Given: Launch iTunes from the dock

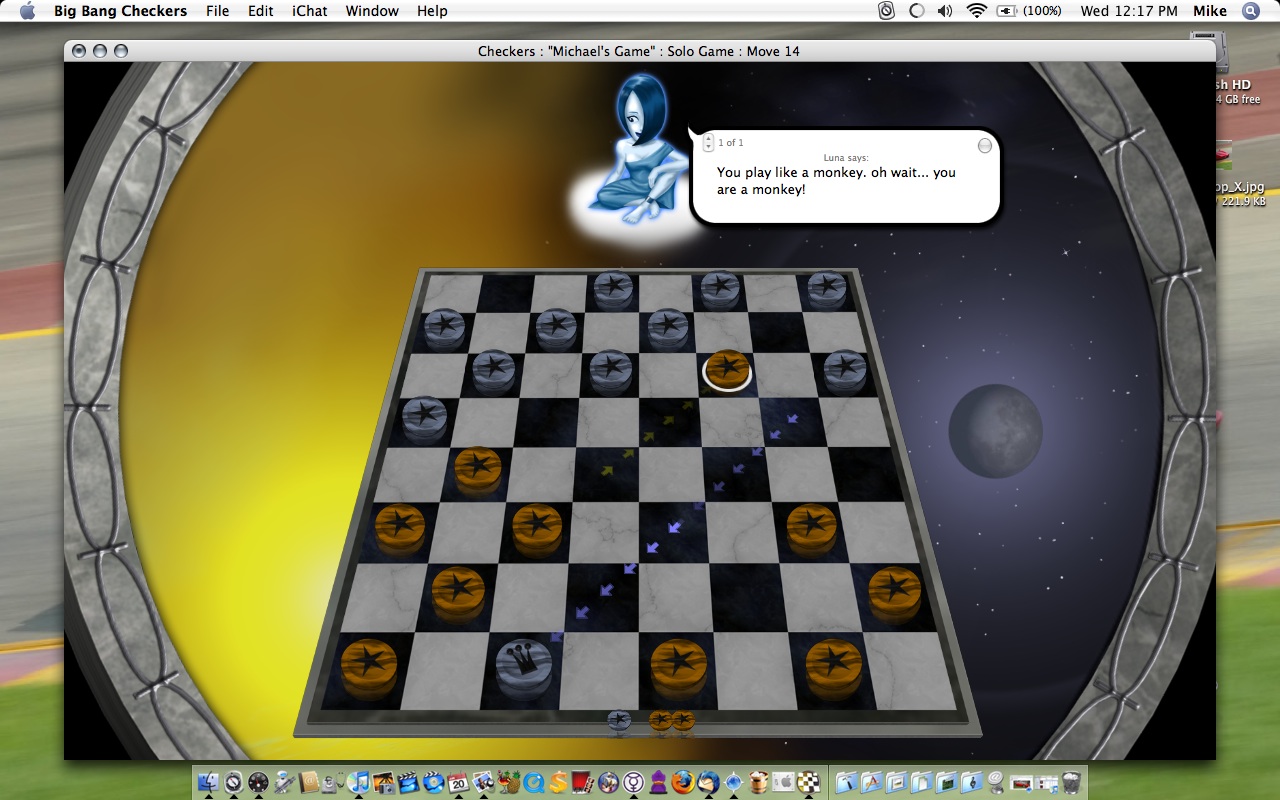Looking at the screenshot, I should click(x=358, y=782).
